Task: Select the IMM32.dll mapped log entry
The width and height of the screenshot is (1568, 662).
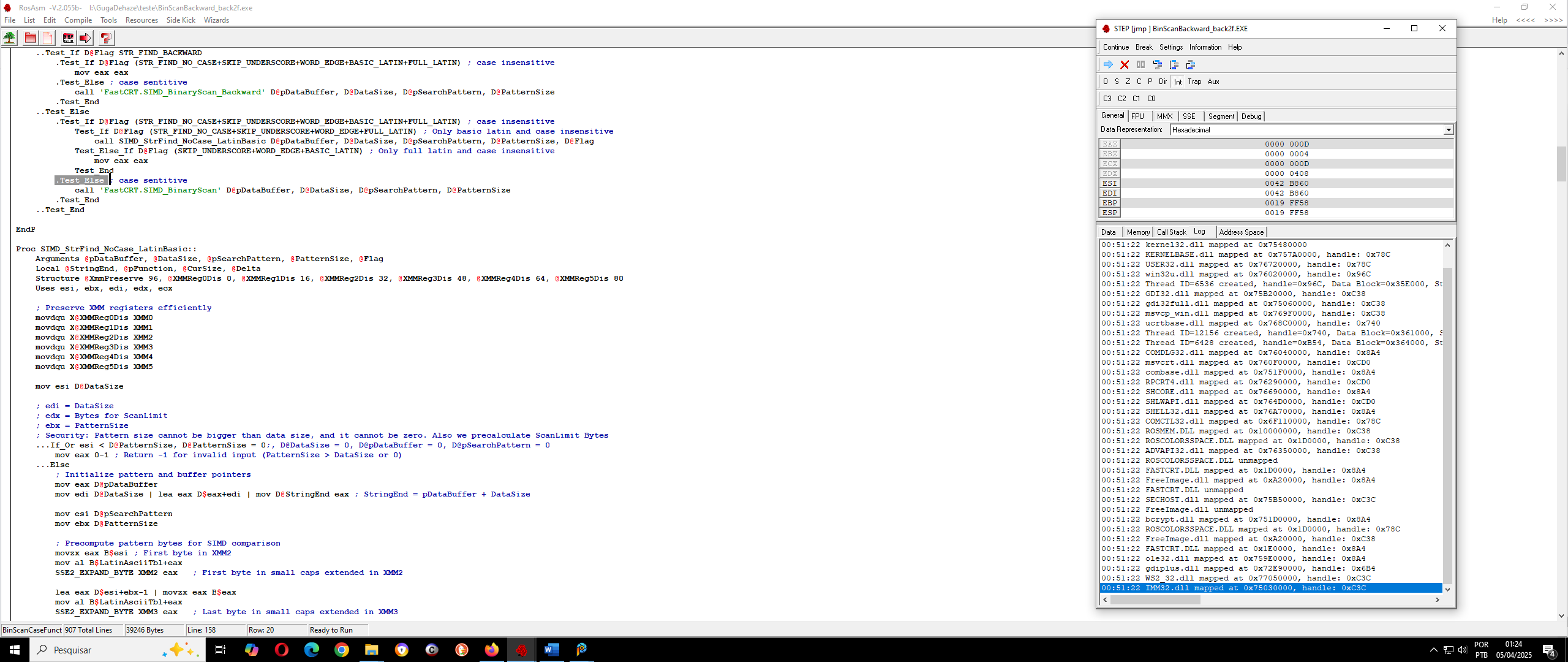Action: 1271,588
